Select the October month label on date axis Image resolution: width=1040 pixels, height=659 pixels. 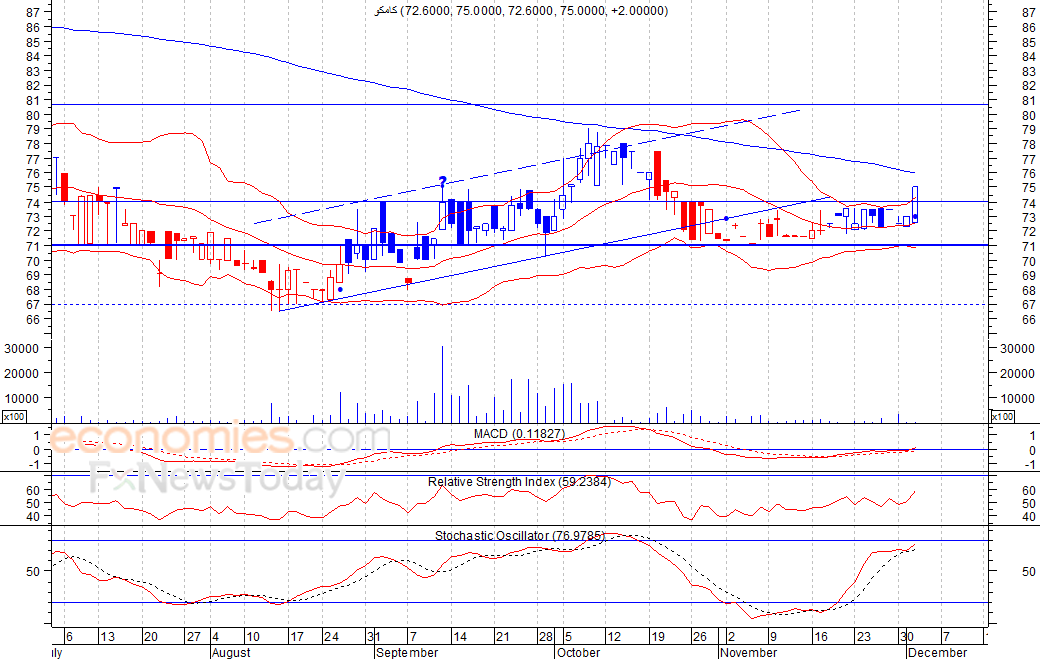pos(578,652)
